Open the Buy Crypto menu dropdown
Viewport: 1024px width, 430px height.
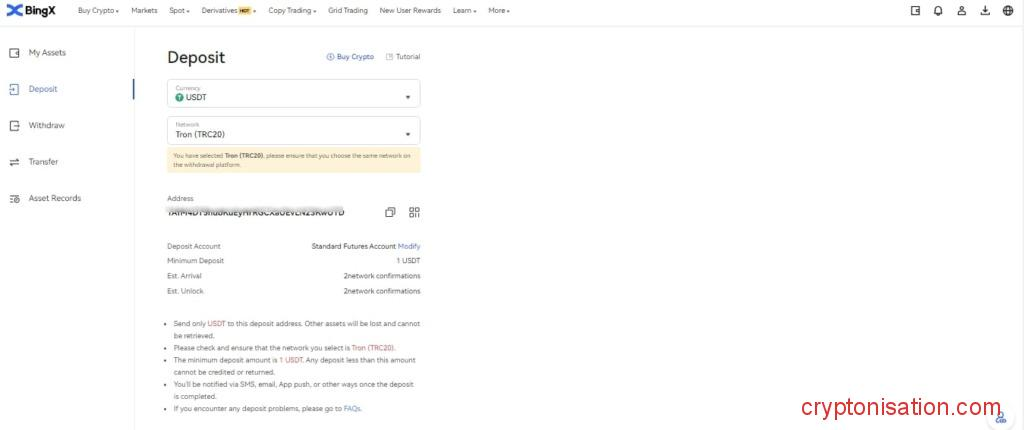pos(98,11)
